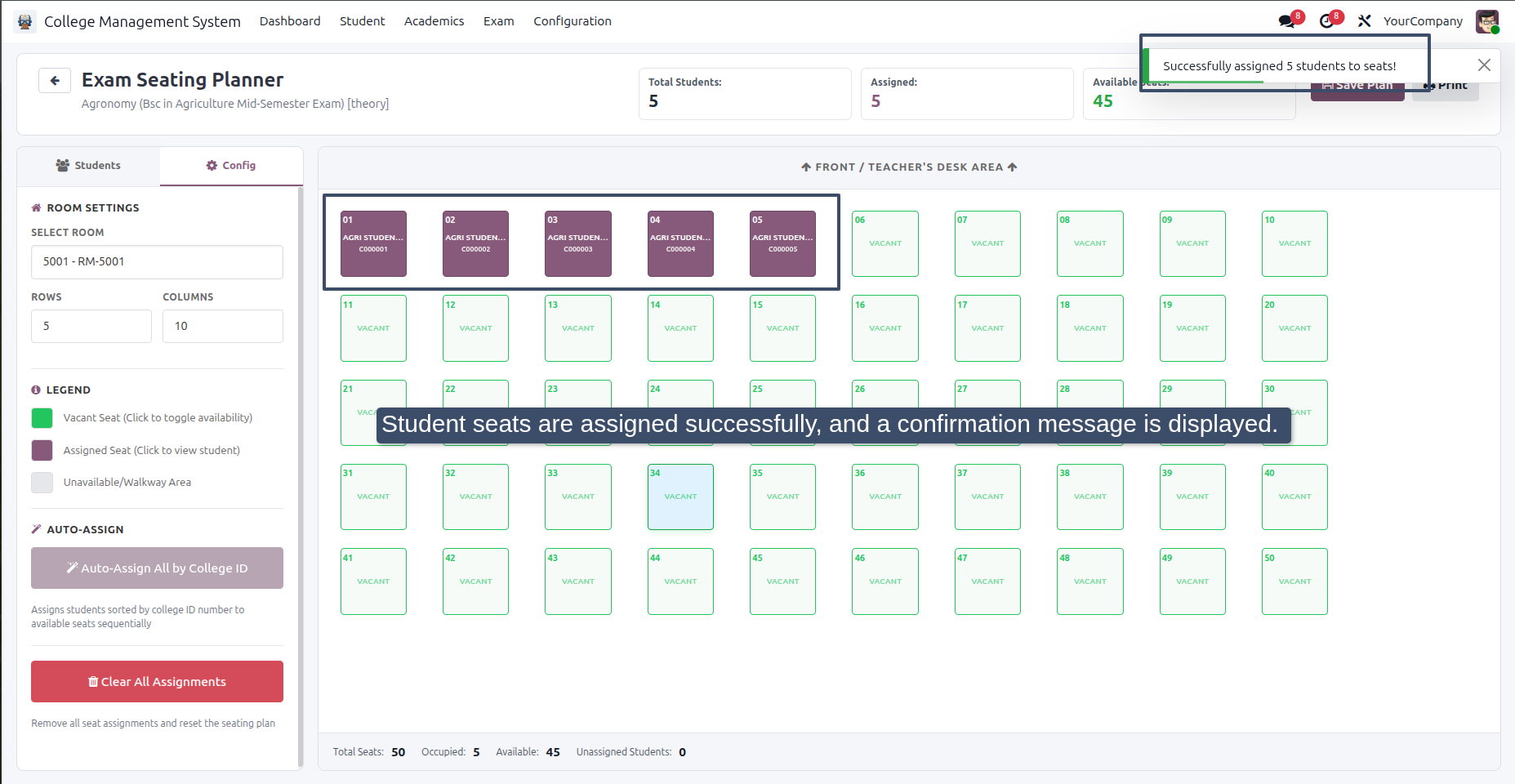This screenshot has width=1515, height=784.
Task: Click the Columns input field
Action: pyautogui.click(x=223, y=326)
